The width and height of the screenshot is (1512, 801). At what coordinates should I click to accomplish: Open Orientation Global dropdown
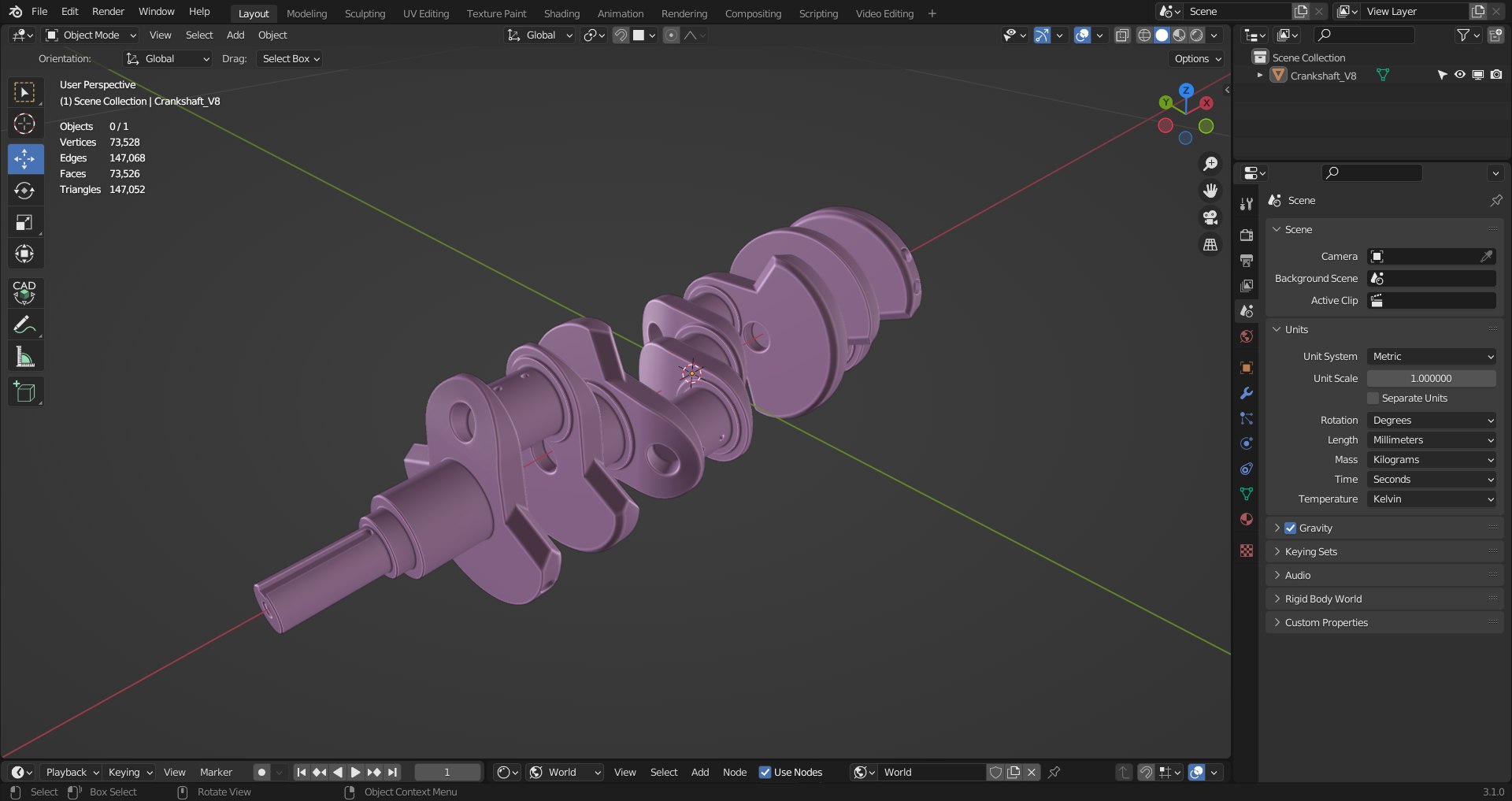[x=168, y=59]
